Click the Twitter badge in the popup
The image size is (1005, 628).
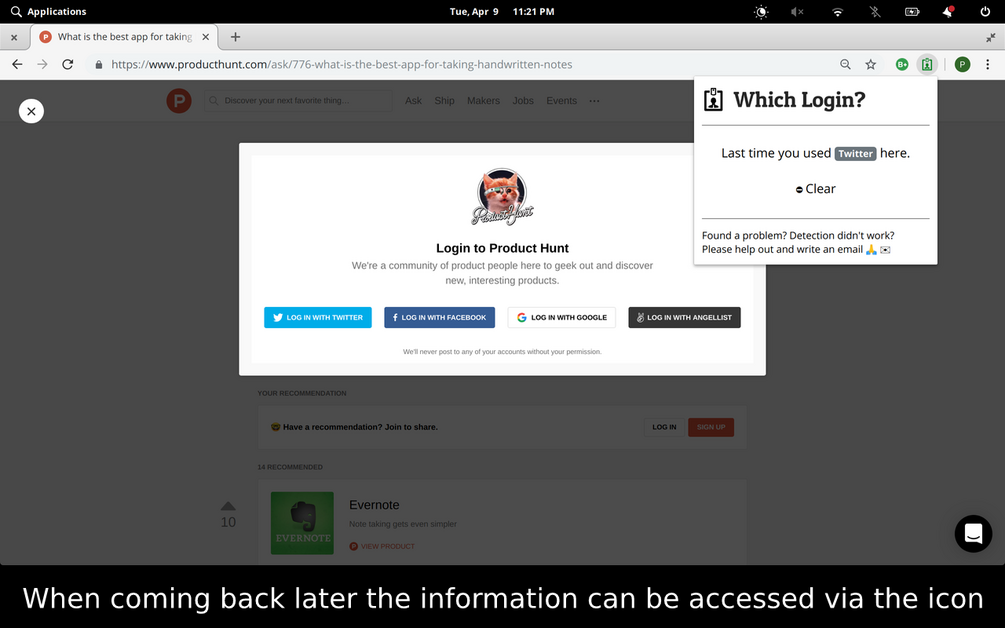click(855, 154)
